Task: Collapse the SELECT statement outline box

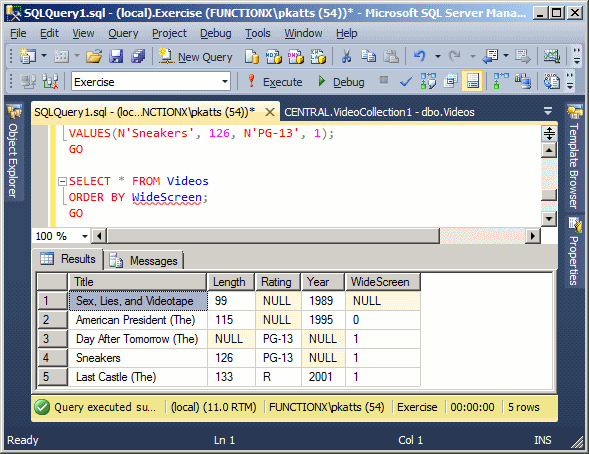Action: pos(62,182)
